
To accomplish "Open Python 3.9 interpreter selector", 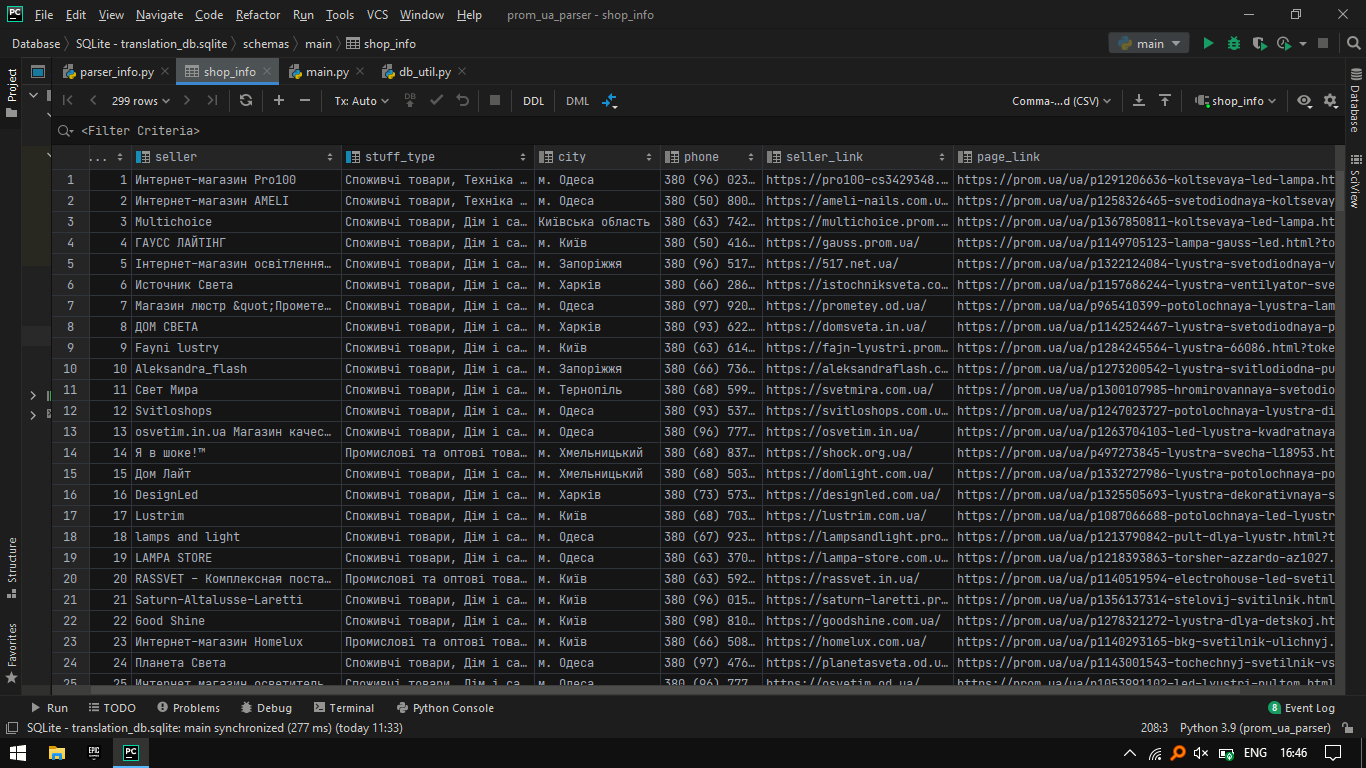I will point(1255,728).
